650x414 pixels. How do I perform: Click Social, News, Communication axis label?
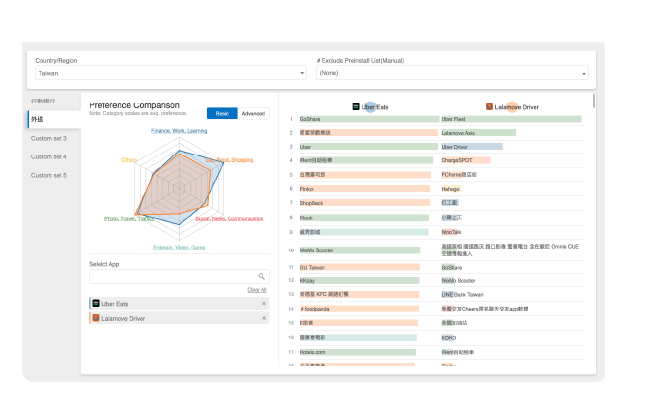point(229,218)
